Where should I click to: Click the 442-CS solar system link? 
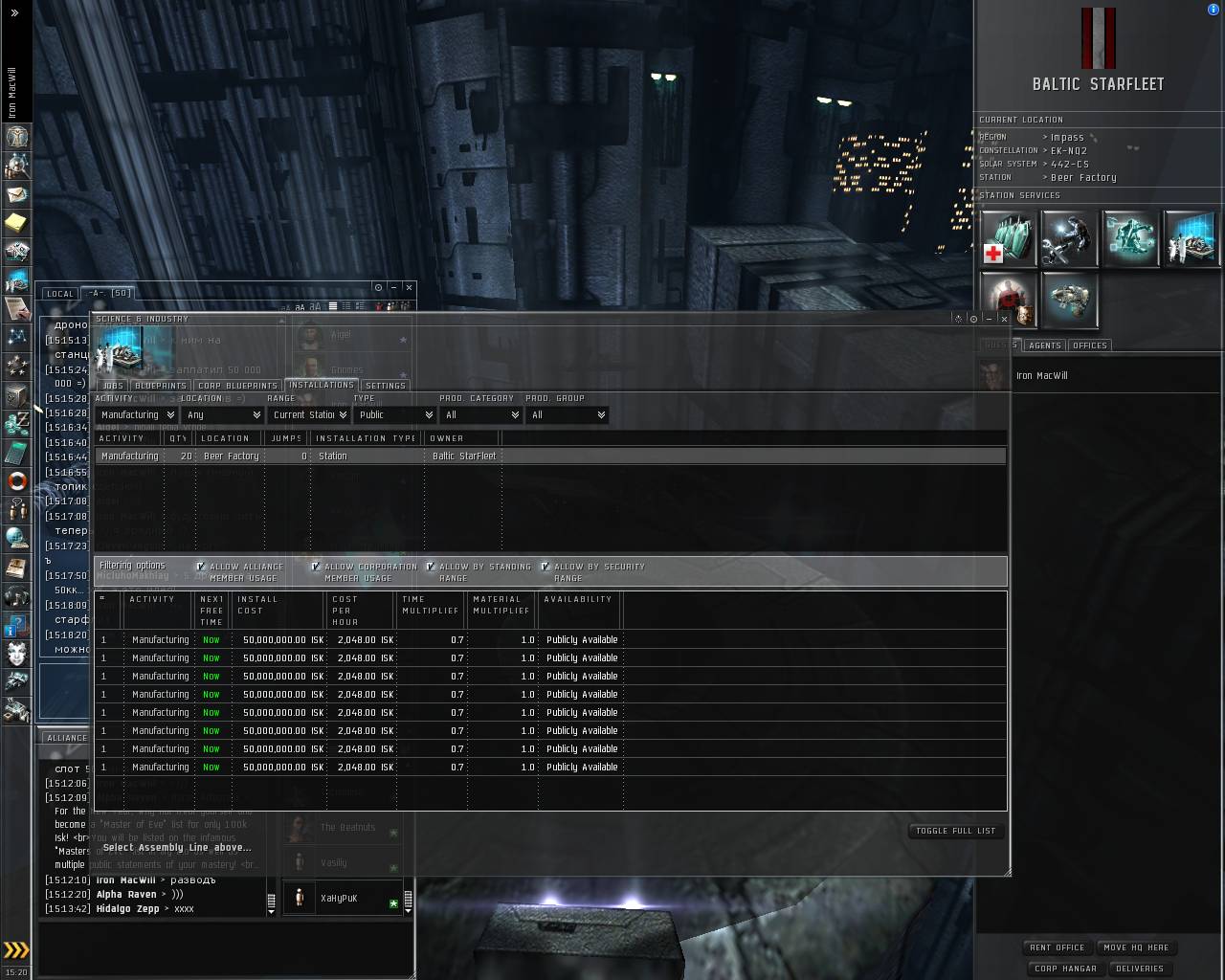click(1070, 165)
